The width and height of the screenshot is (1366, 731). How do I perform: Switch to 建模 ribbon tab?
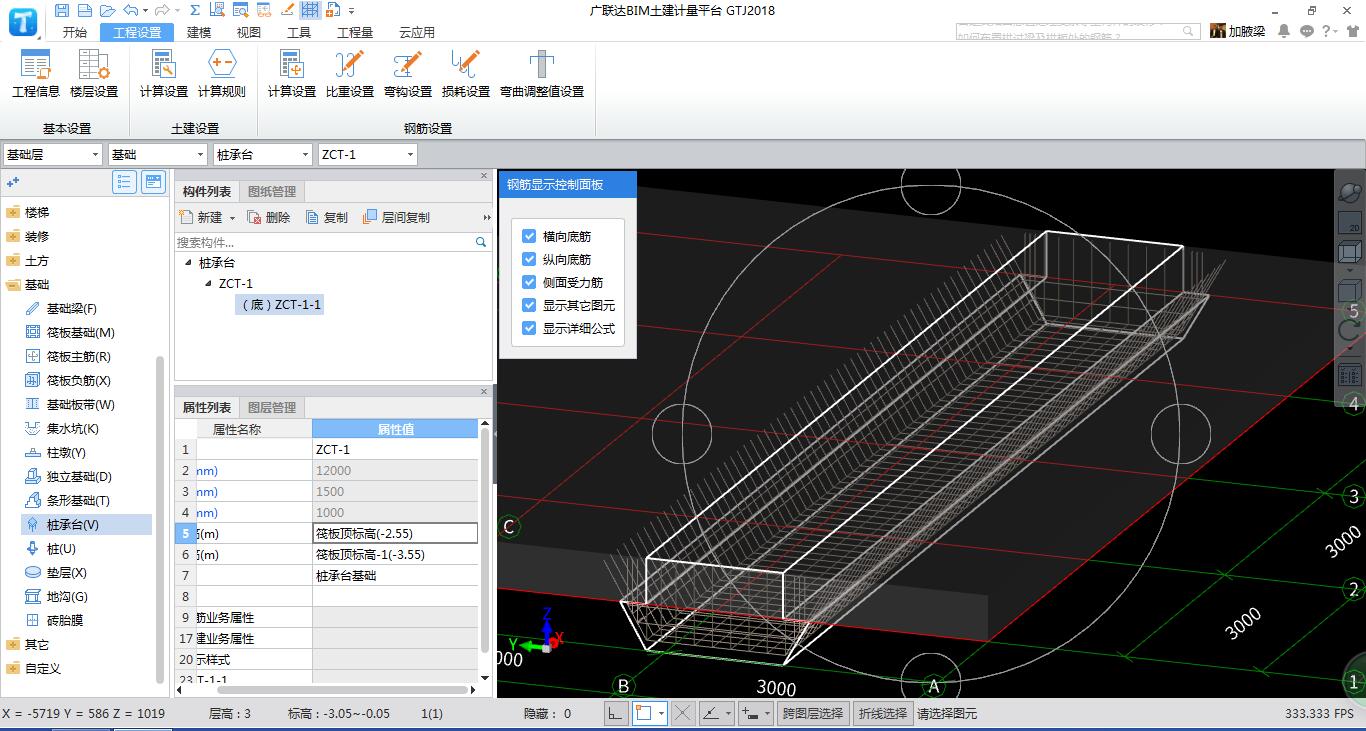tap(199, 32)
